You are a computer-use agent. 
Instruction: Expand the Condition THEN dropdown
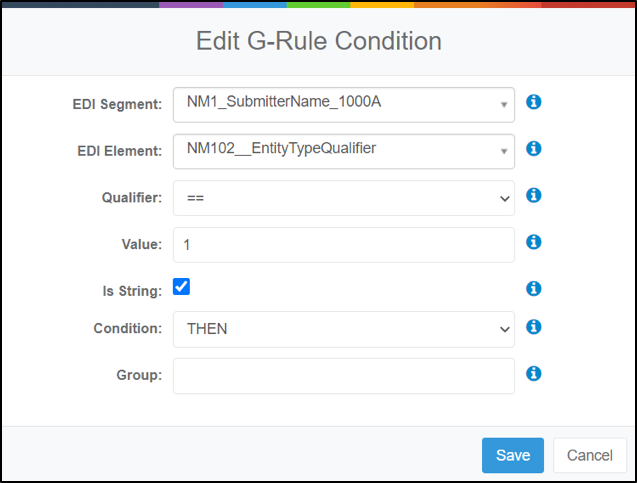tap(344, 329)
